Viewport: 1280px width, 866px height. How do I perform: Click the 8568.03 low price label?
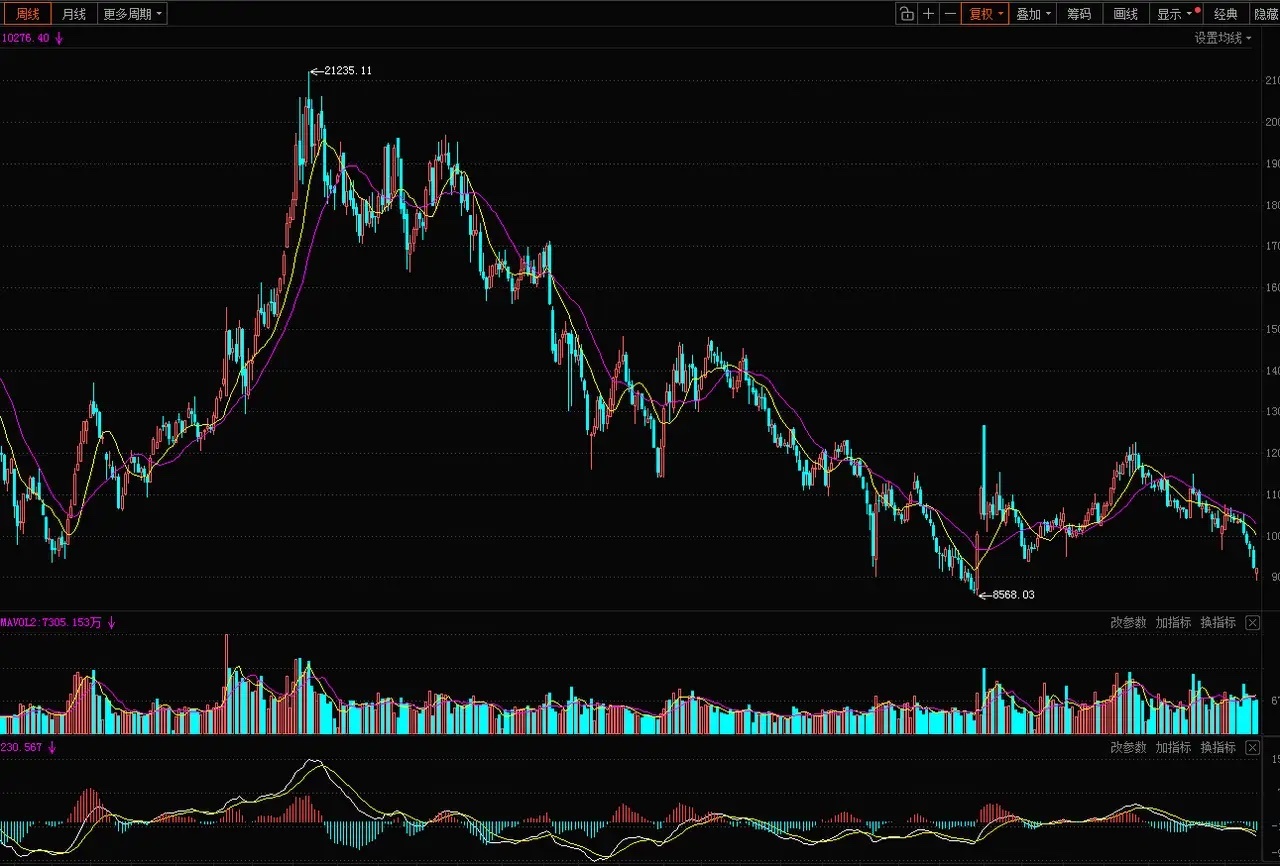1013,595
